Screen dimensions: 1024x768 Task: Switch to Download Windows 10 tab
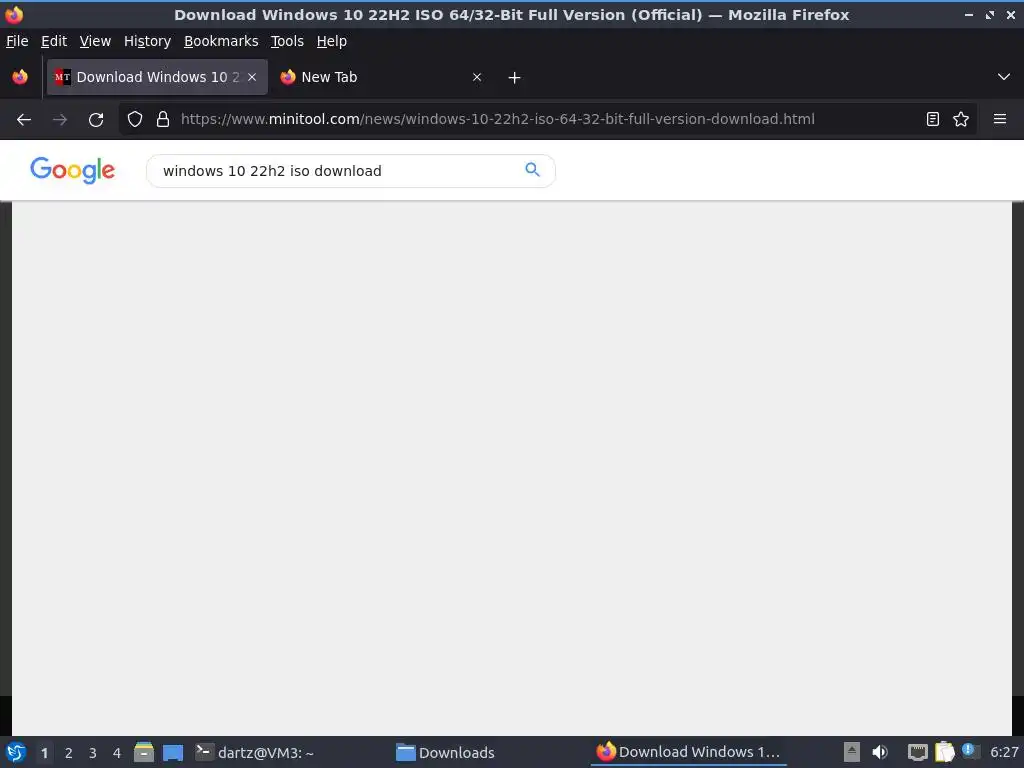[x=157, y=77]
